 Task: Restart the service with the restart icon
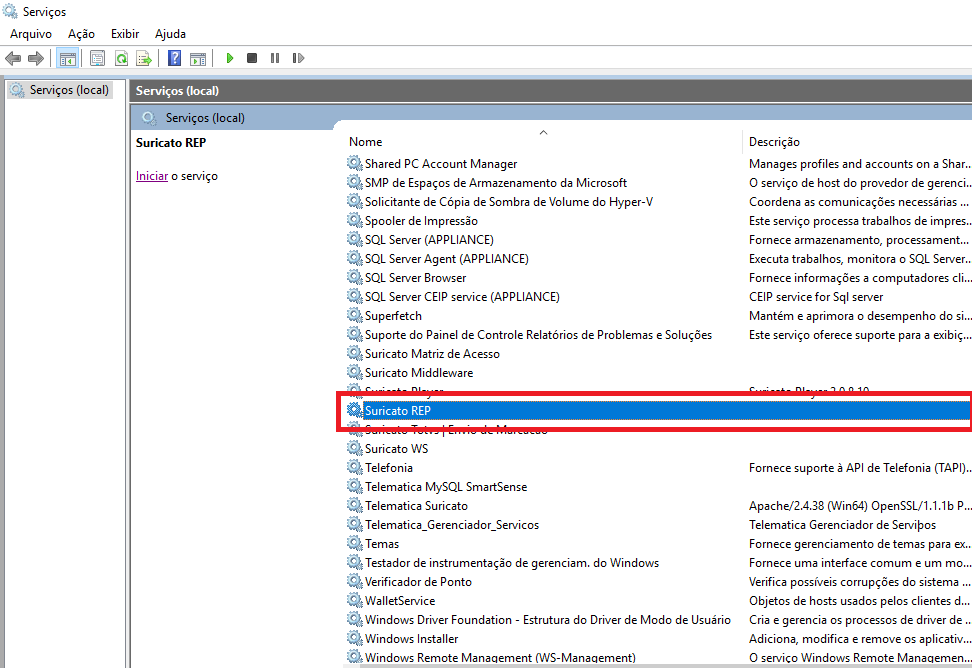(298, 58)
